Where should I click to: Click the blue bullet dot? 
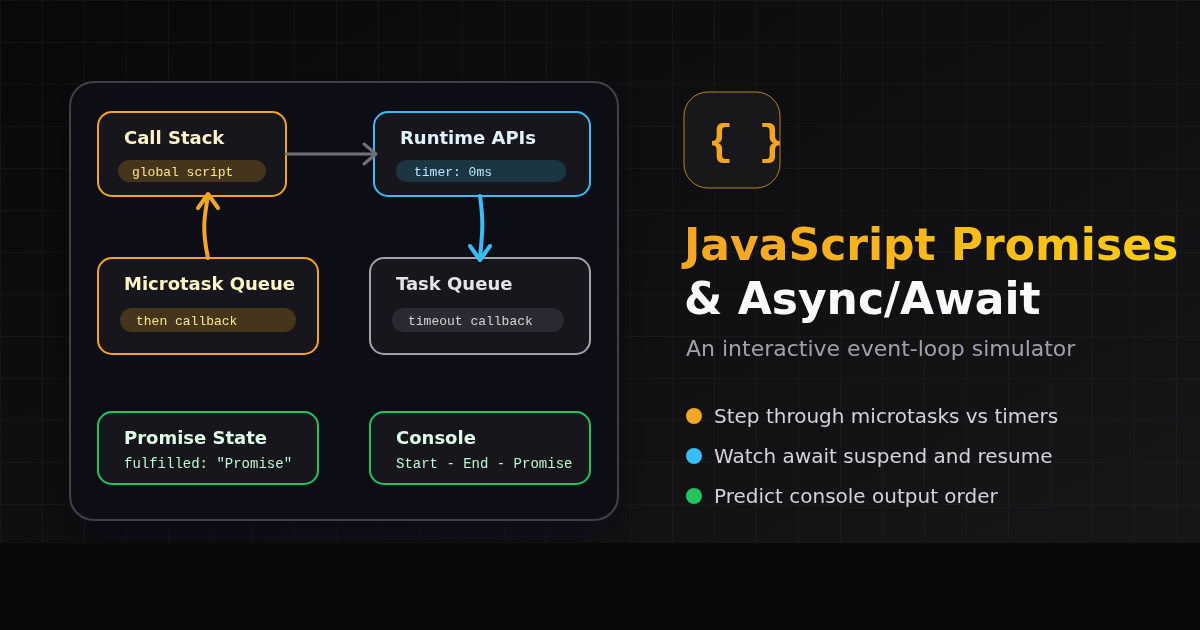coord(694,456)
